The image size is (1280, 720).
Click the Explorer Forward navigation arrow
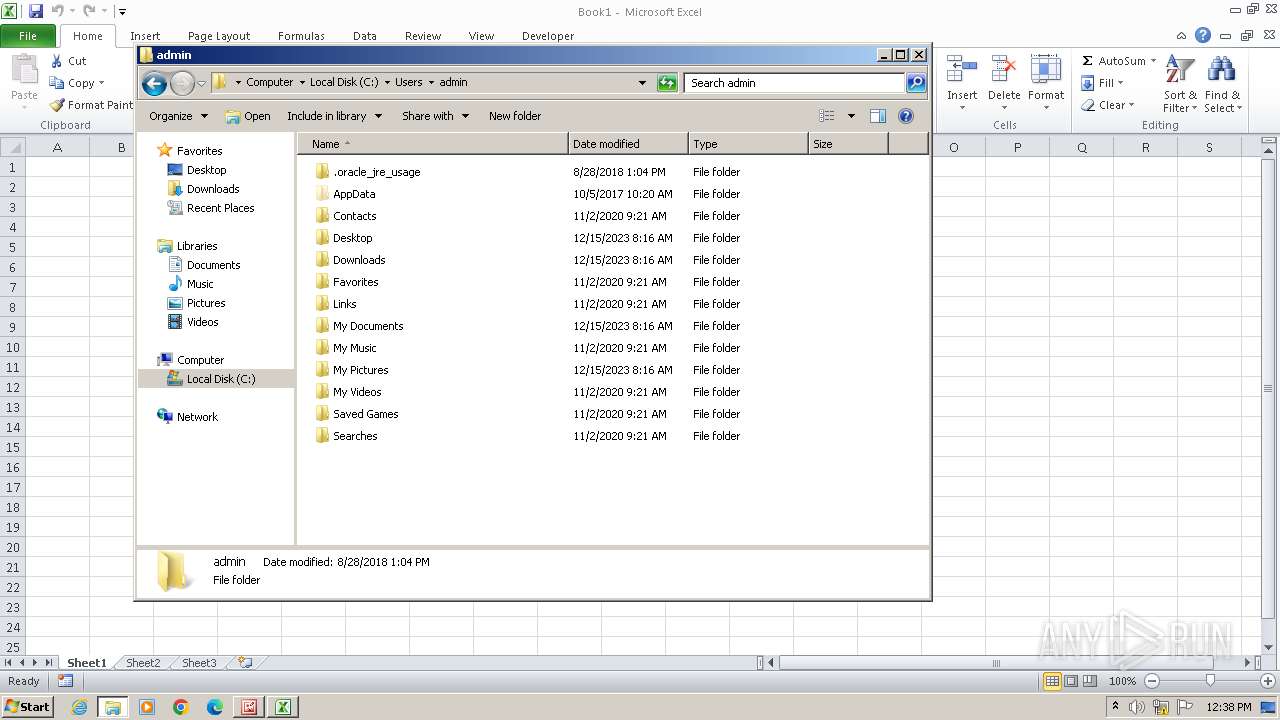(182, 83)
